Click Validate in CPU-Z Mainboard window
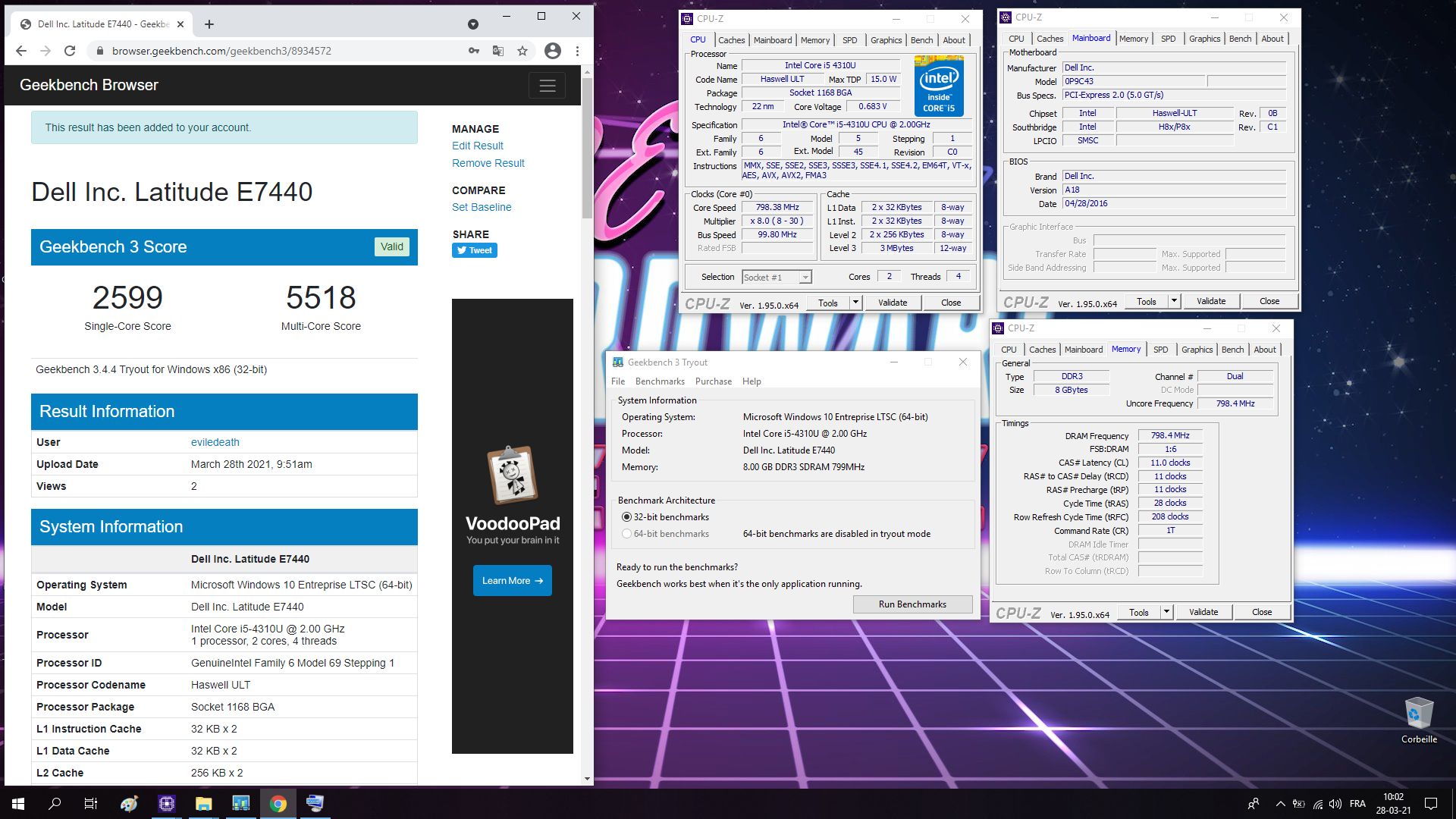 point(1211,301)
